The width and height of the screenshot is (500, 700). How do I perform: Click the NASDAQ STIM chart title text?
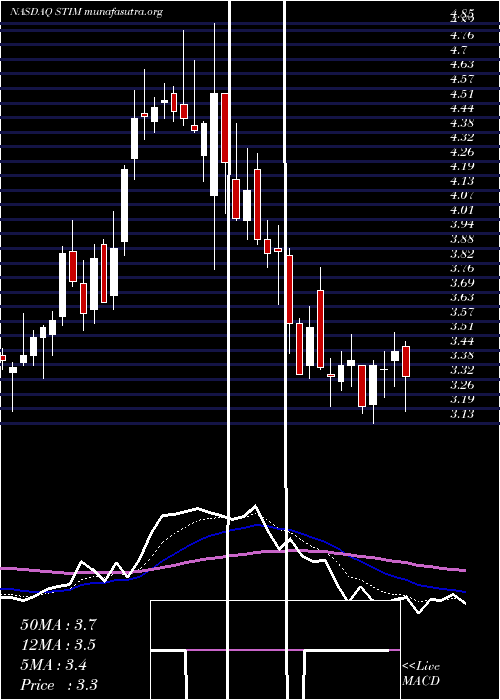[x=85, y=12]
